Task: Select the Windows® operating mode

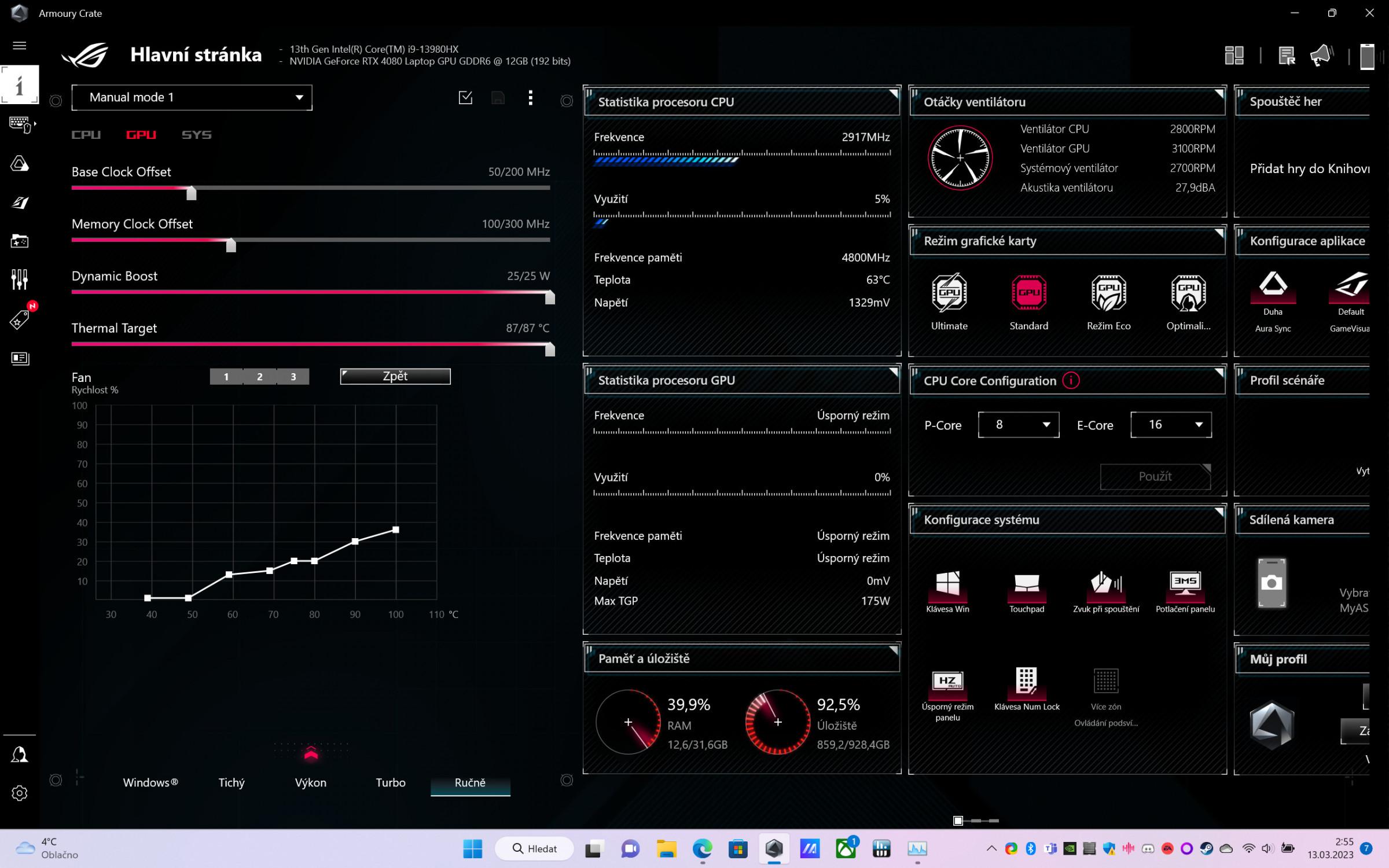Action: [x=150, y=782]
